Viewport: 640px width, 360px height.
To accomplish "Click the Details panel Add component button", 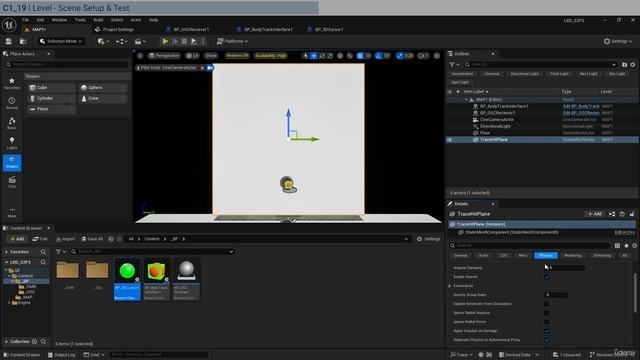I will coord(594,214).
